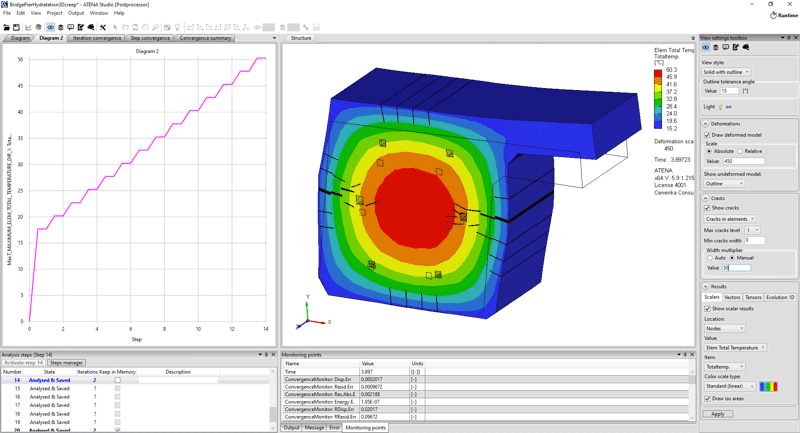Image resolution: width=800 pixels, height=433 pixels.
Task: Uncheck Show cracks checkbox
Action: (x=707, y=208)
